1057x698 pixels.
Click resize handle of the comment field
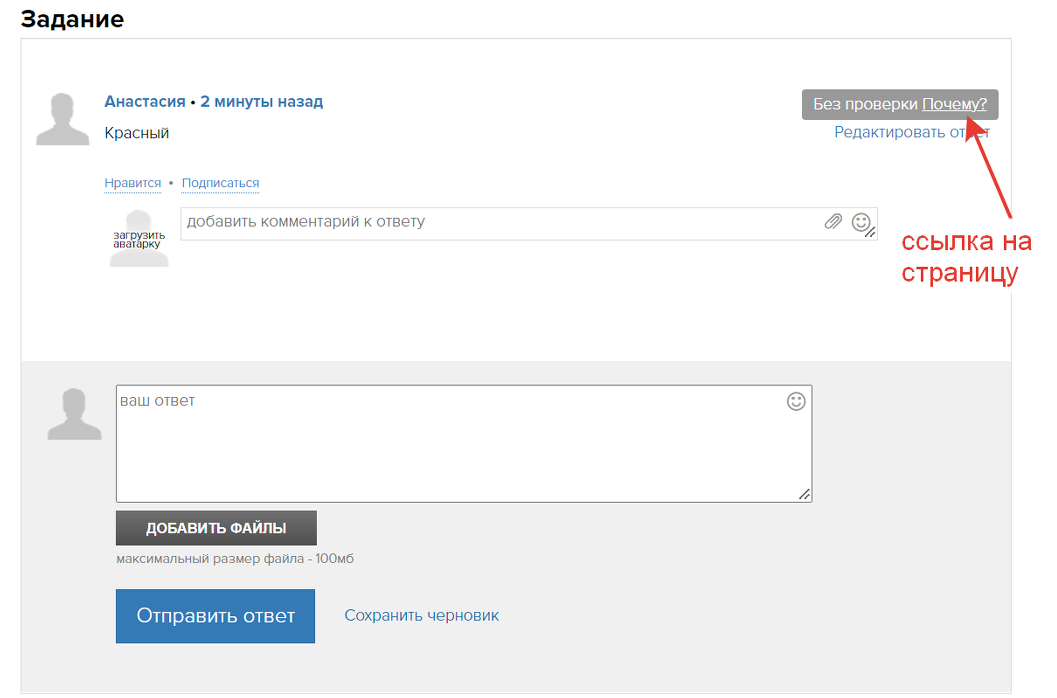pos(870,232)
